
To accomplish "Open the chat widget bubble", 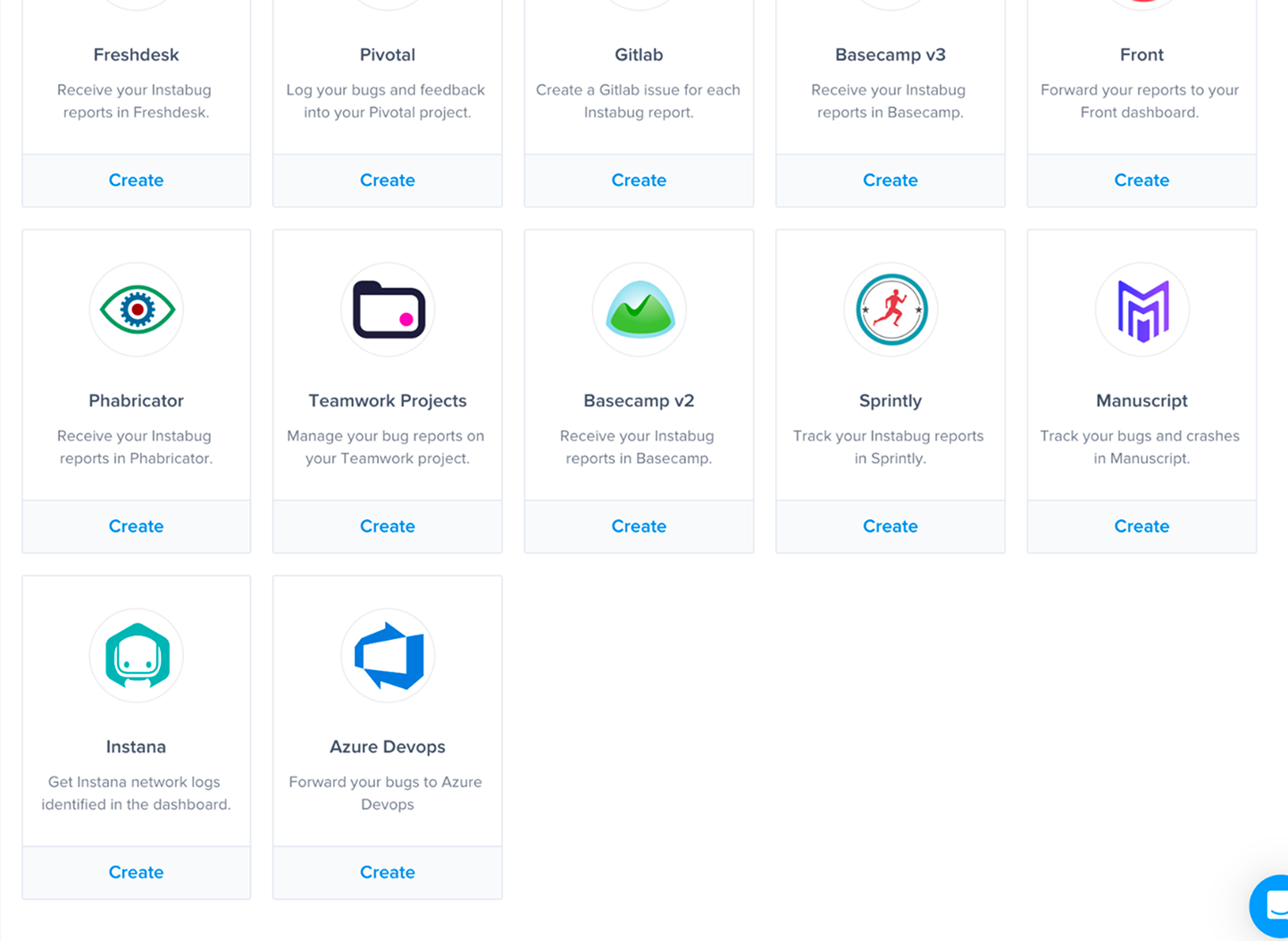I will click(x=1270, y=906).
